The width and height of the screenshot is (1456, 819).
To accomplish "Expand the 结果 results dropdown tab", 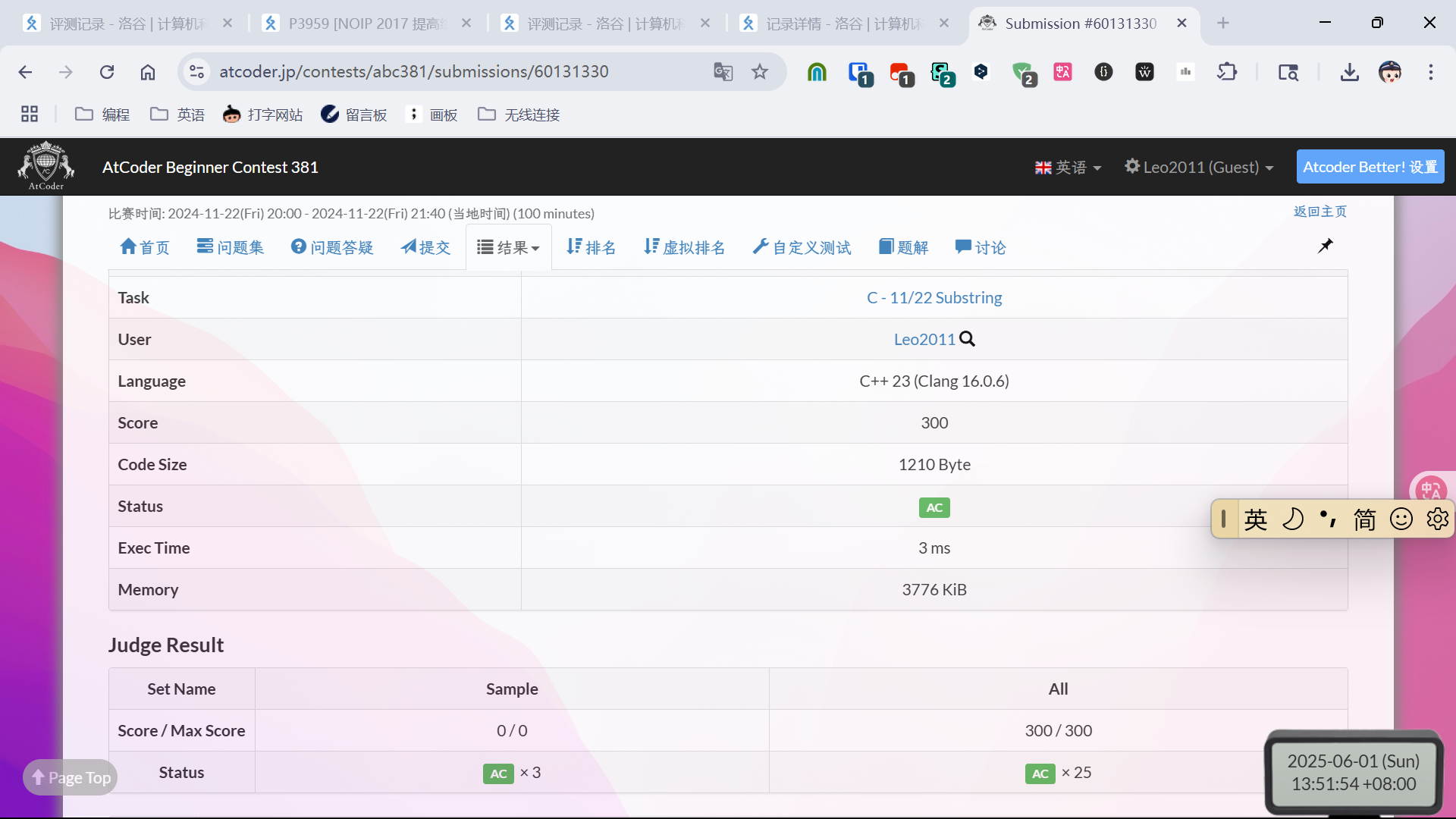I will click(508, 247).
